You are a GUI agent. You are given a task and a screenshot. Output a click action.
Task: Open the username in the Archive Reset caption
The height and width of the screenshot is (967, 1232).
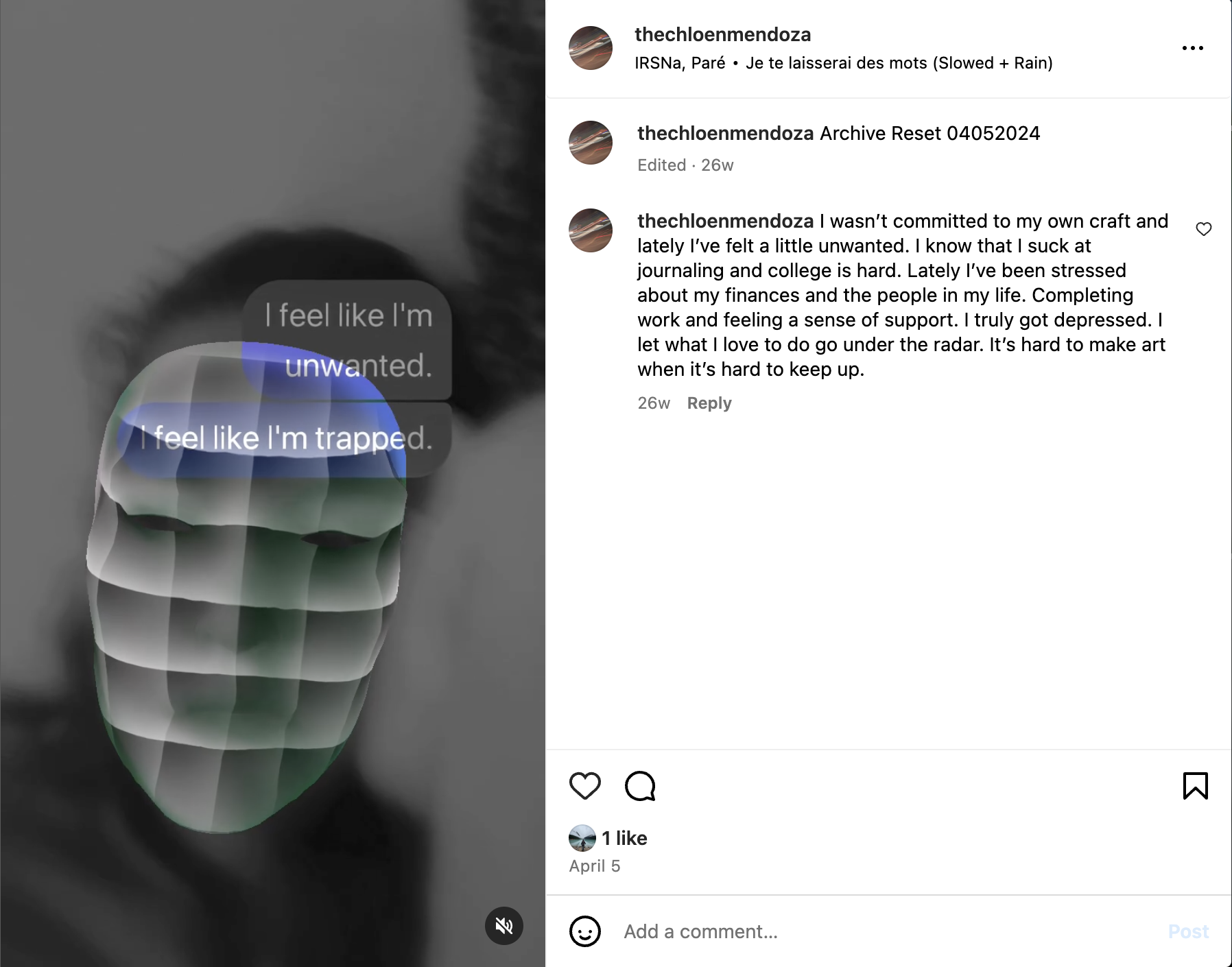pyautogui.click(x=726, y=133)
